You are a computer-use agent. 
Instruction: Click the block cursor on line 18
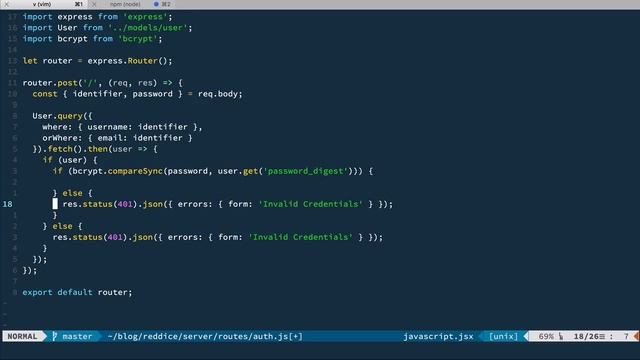[55, 204]
